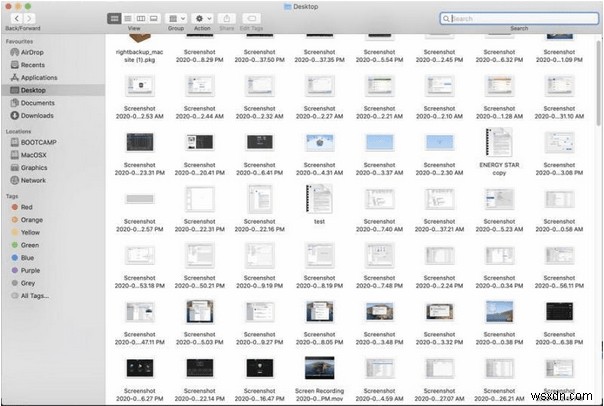Select Screenshot thumbnail ending 5.23 AM
This screenshot has width=604, height=406.
[499, 199]
